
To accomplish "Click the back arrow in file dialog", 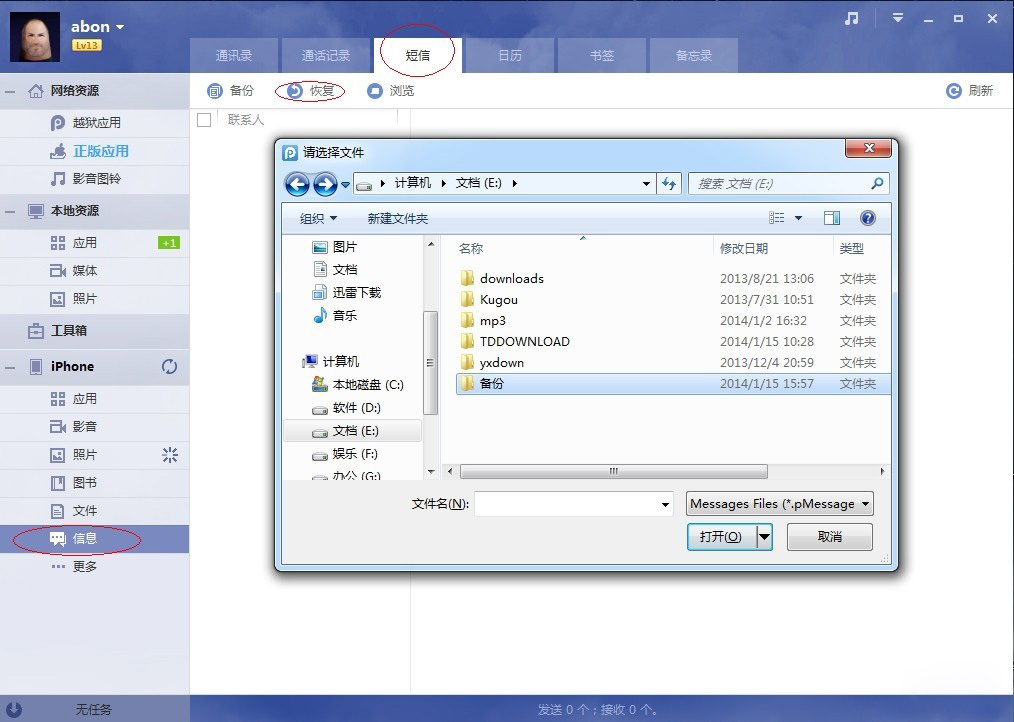I will point(297,184).
